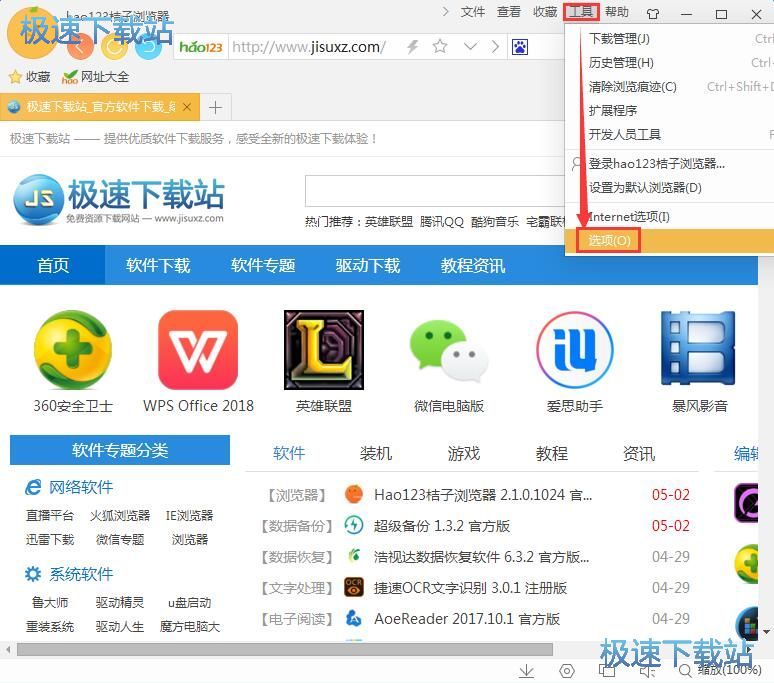Go to 教程资讯 navigation tab
This screenshot has width=774, height=683.
pos(473,266)
